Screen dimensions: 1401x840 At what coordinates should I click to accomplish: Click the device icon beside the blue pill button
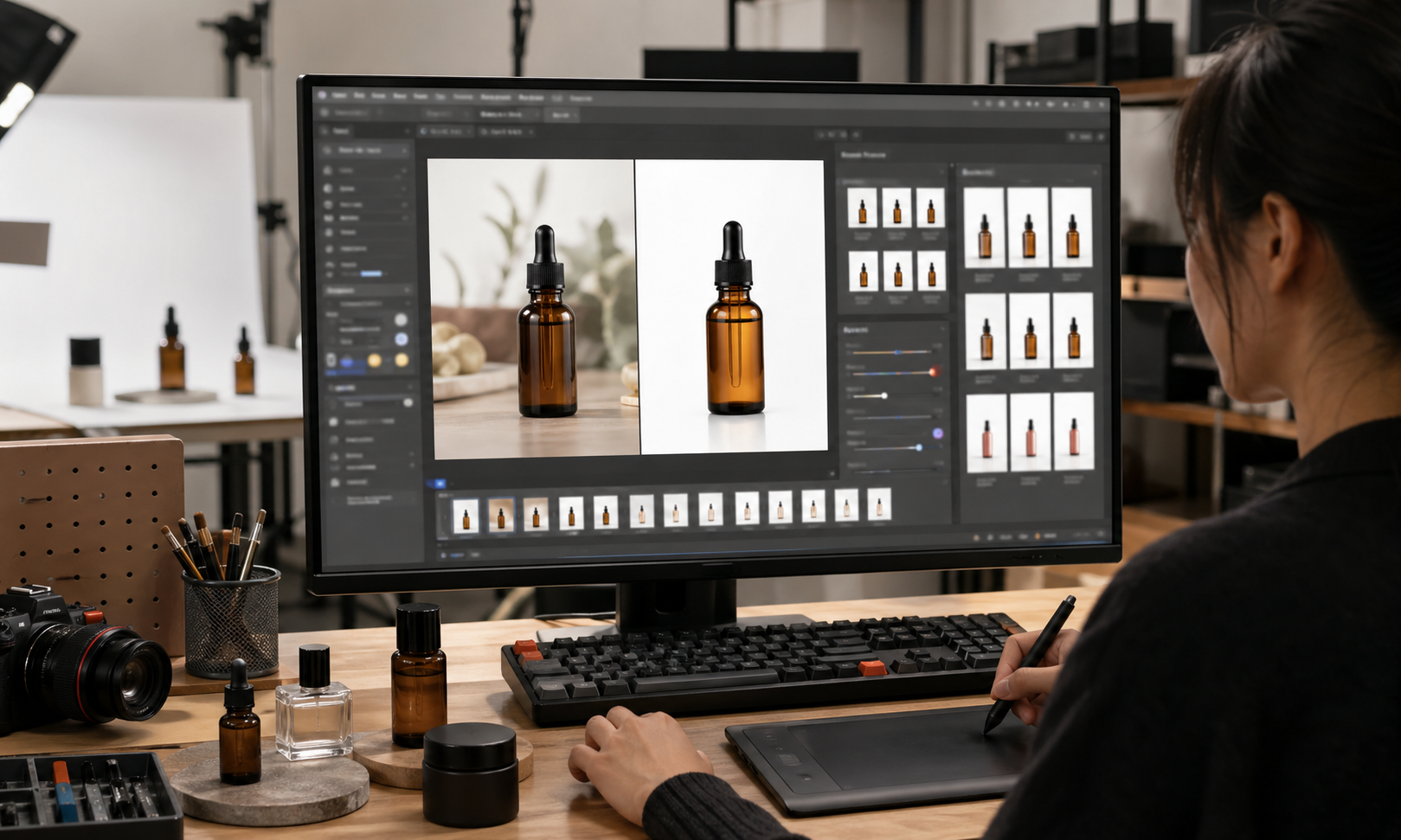click(x=331, y=360)
